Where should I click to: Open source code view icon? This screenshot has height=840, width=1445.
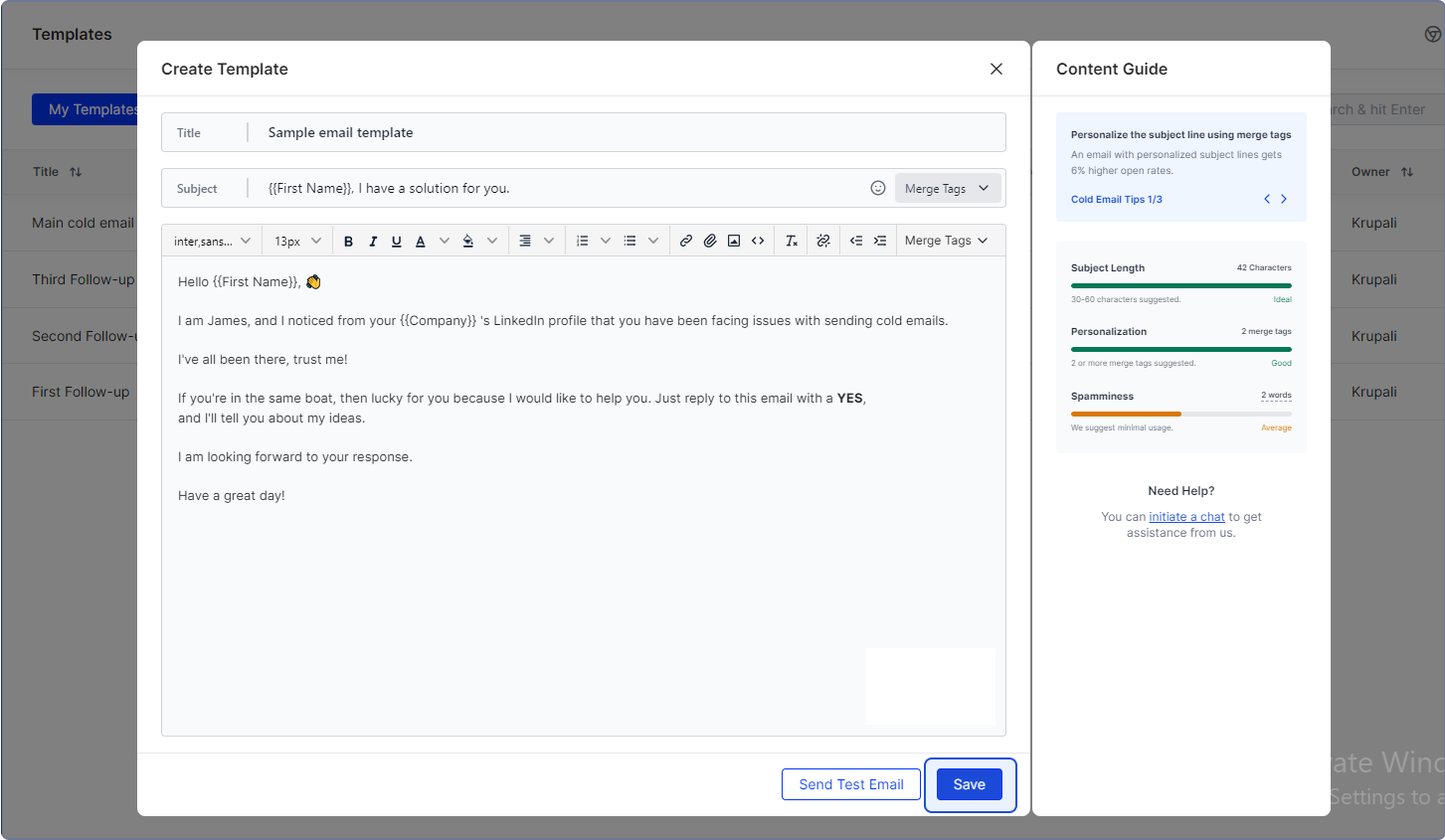click(x=758, y=241)
